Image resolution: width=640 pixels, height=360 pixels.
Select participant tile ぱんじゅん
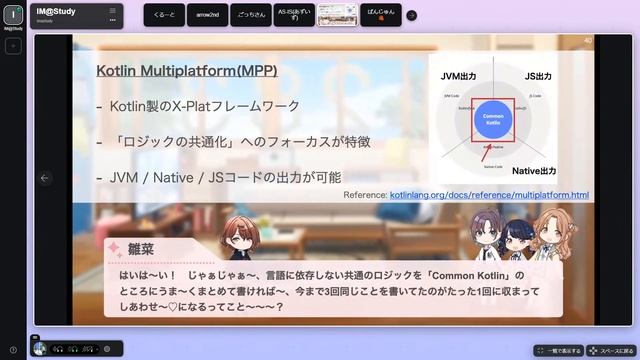pyautogui.click(x=381, y=15)
